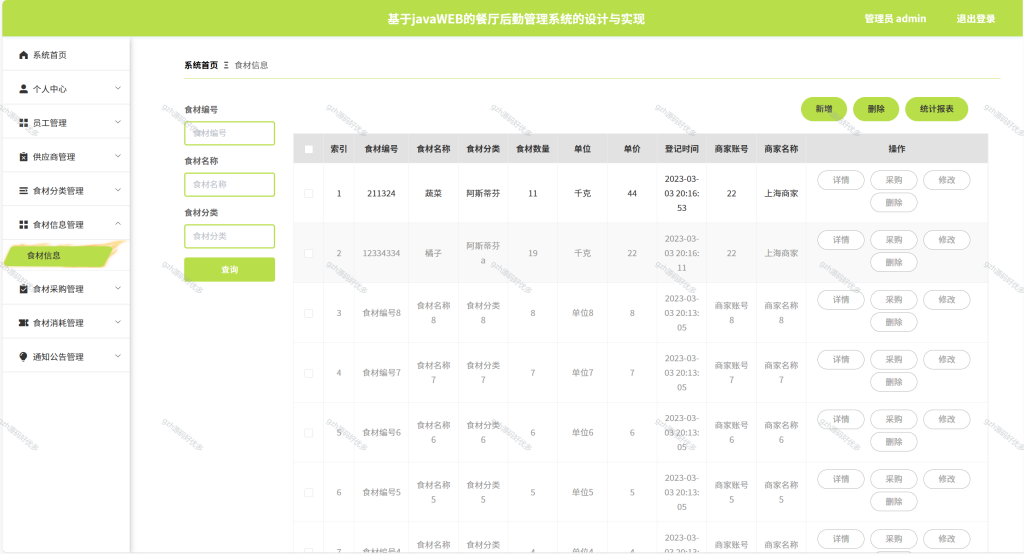Click the grid icon for 员工管理
The image size is (1024, 554).
(x=24, y=123)
